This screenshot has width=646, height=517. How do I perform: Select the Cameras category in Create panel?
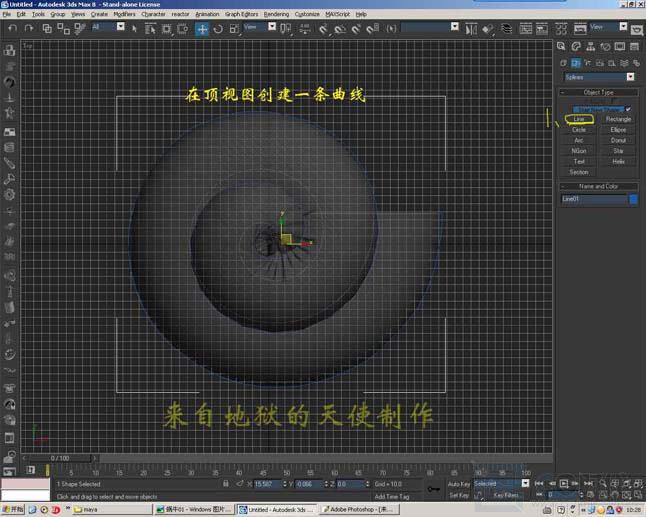coord(600,63)
